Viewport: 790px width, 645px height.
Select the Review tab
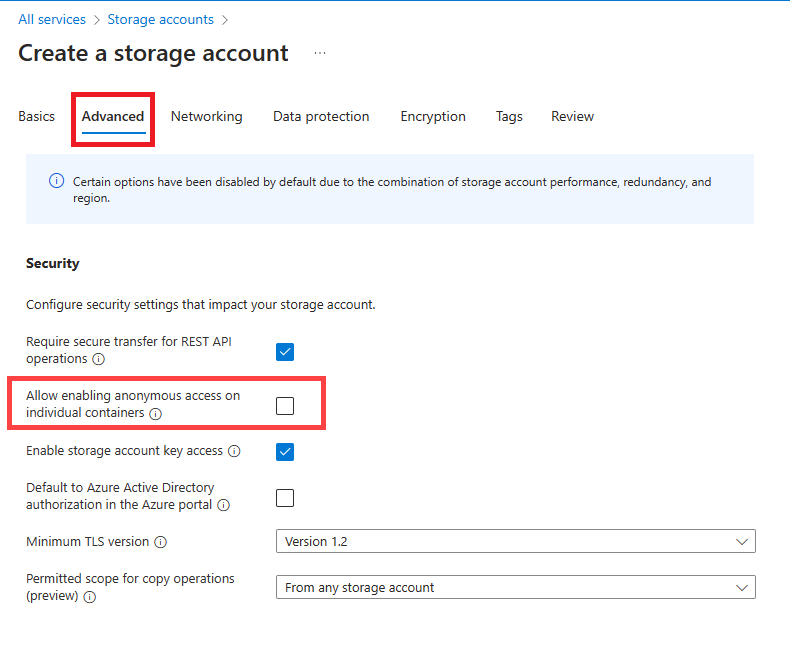[572, 117]
